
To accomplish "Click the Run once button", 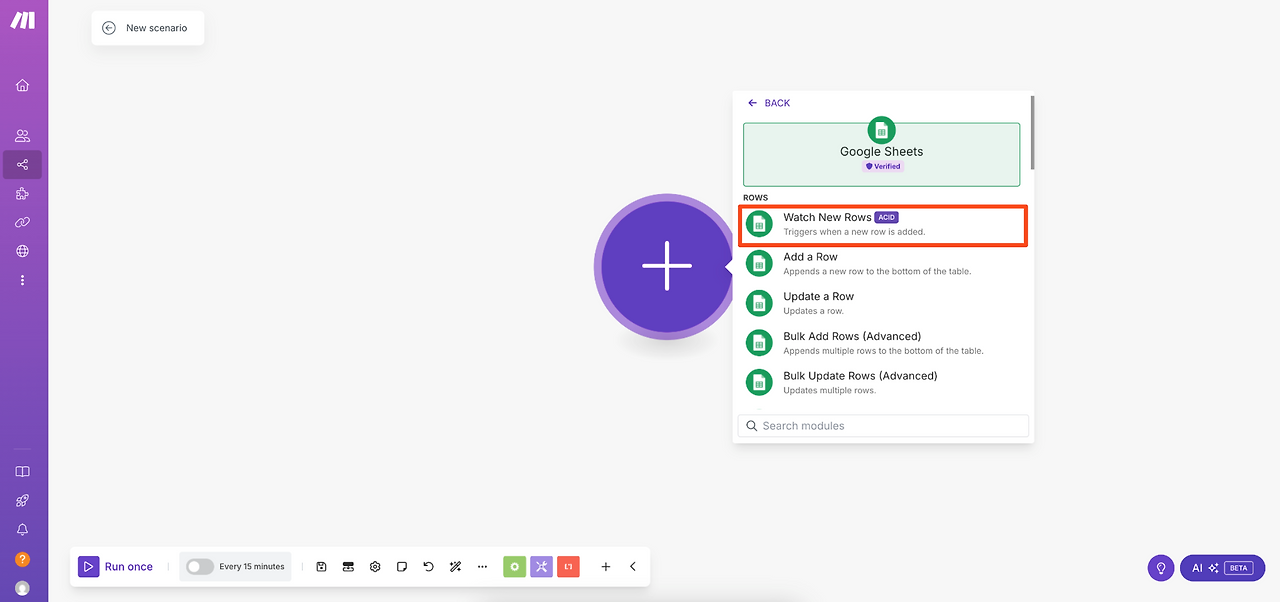I will pyautogui.click(x=117, y=567).
